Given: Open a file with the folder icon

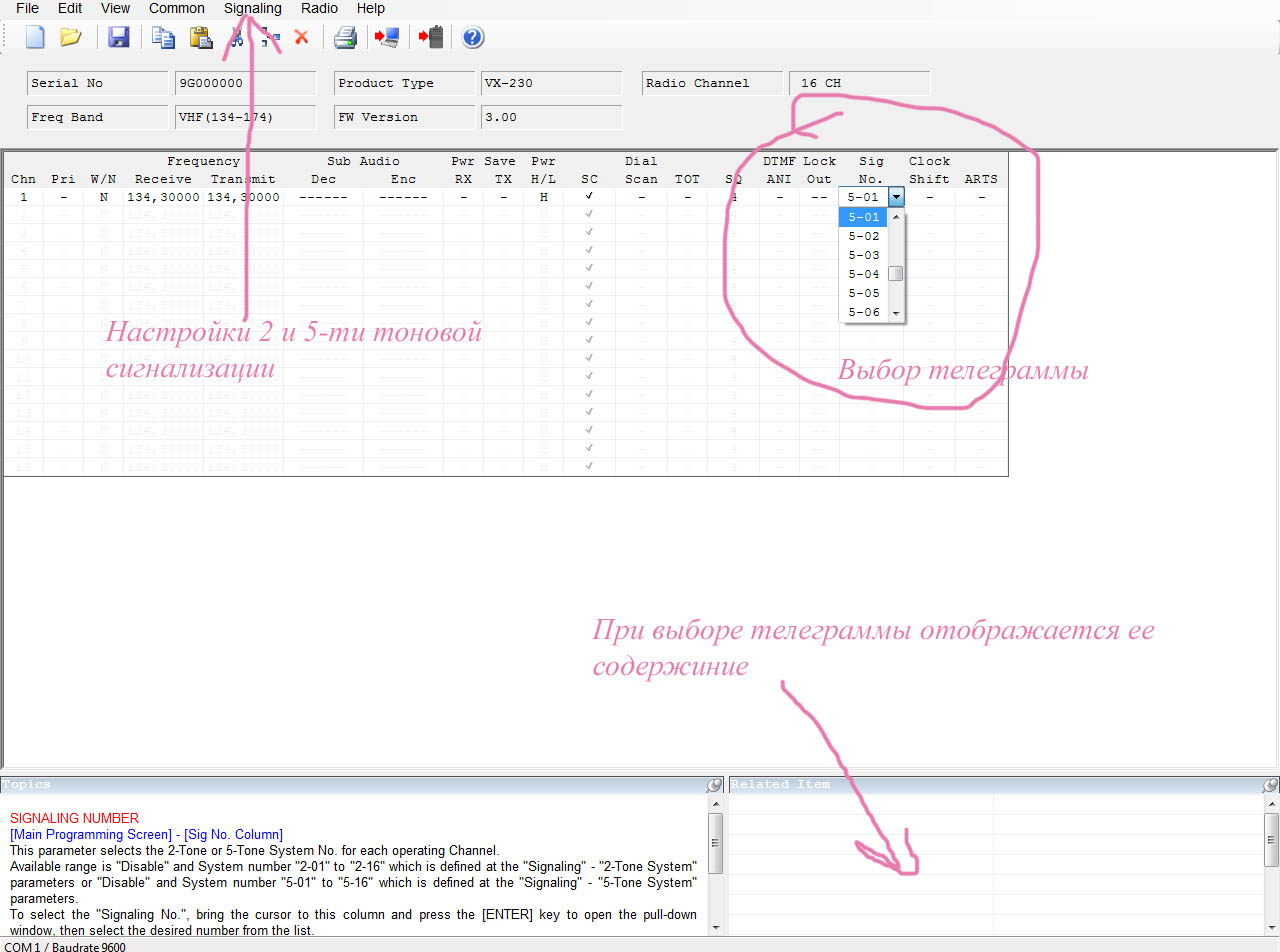Looking at the screenshot, I should (x=70, y=38).
